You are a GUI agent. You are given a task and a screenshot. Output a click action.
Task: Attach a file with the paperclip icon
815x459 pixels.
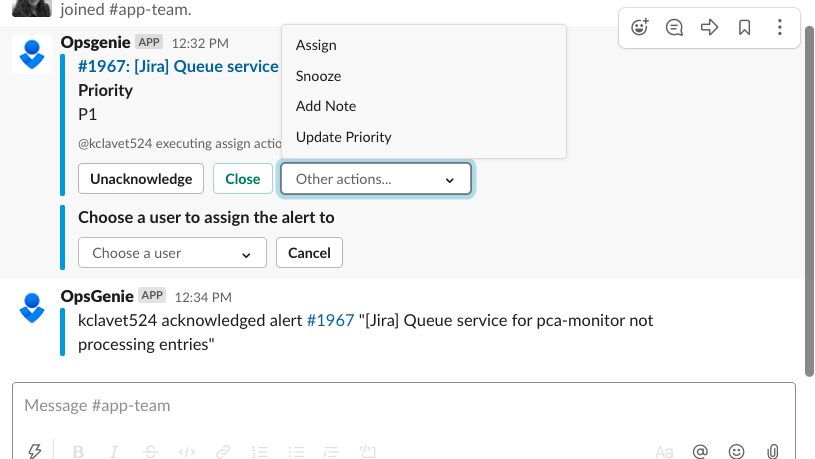[x=773, y=451]
